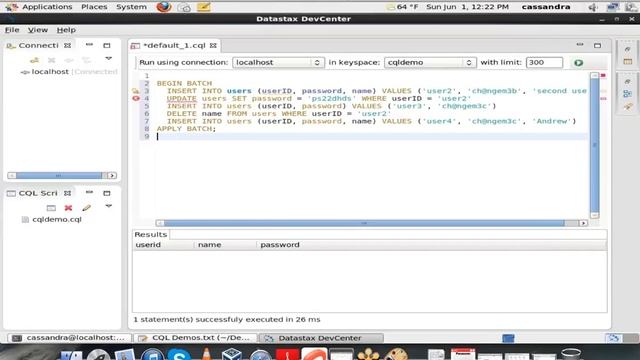Open the keyspace dropdown showing cqldemo
This screenshot has width=640, height=360.
[430, 62]
